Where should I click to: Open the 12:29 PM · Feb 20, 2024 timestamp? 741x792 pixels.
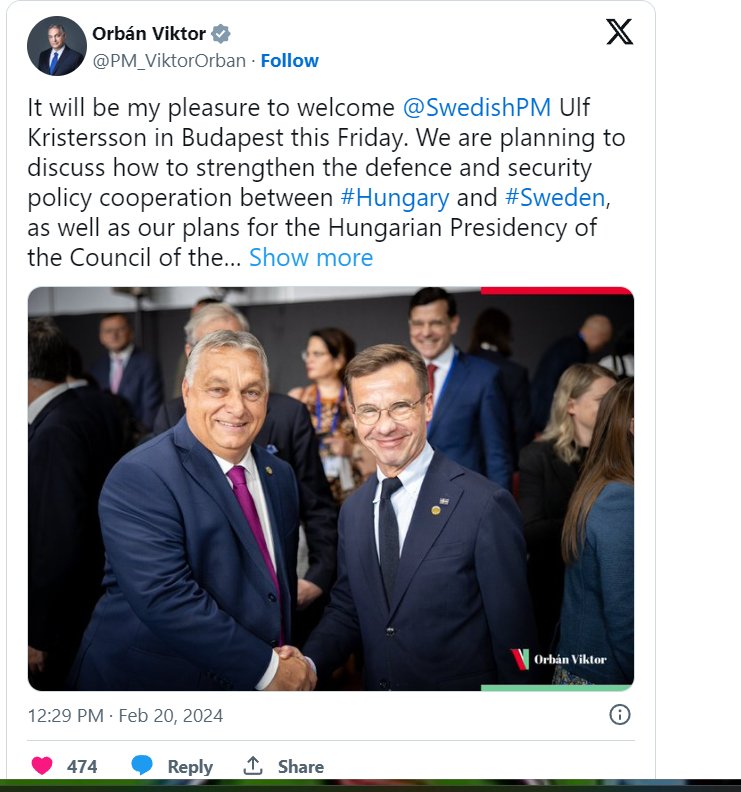coord(125,716)
